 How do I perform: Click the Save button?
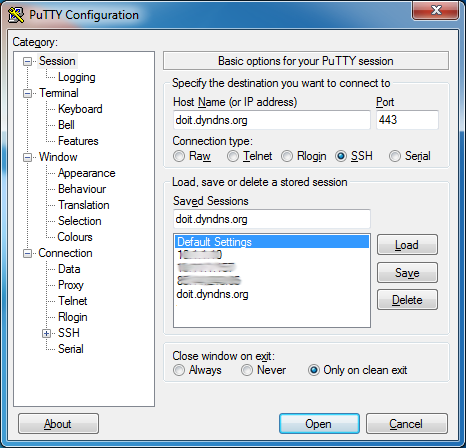pos(407,273)
